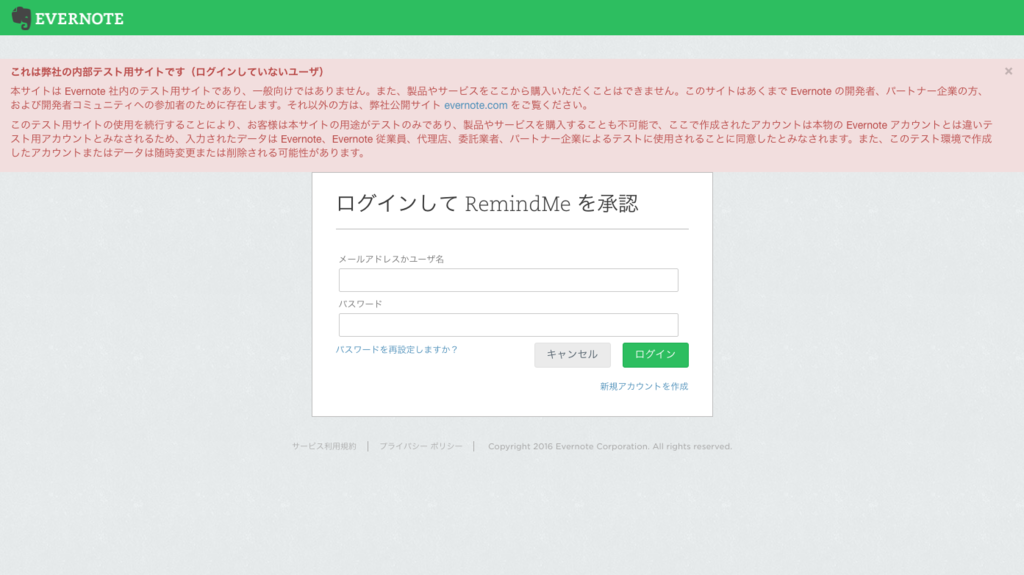Click the label メールアドレスかユーザ名
The height and width of the screenshot is (575, 1024).
point(391,259)
